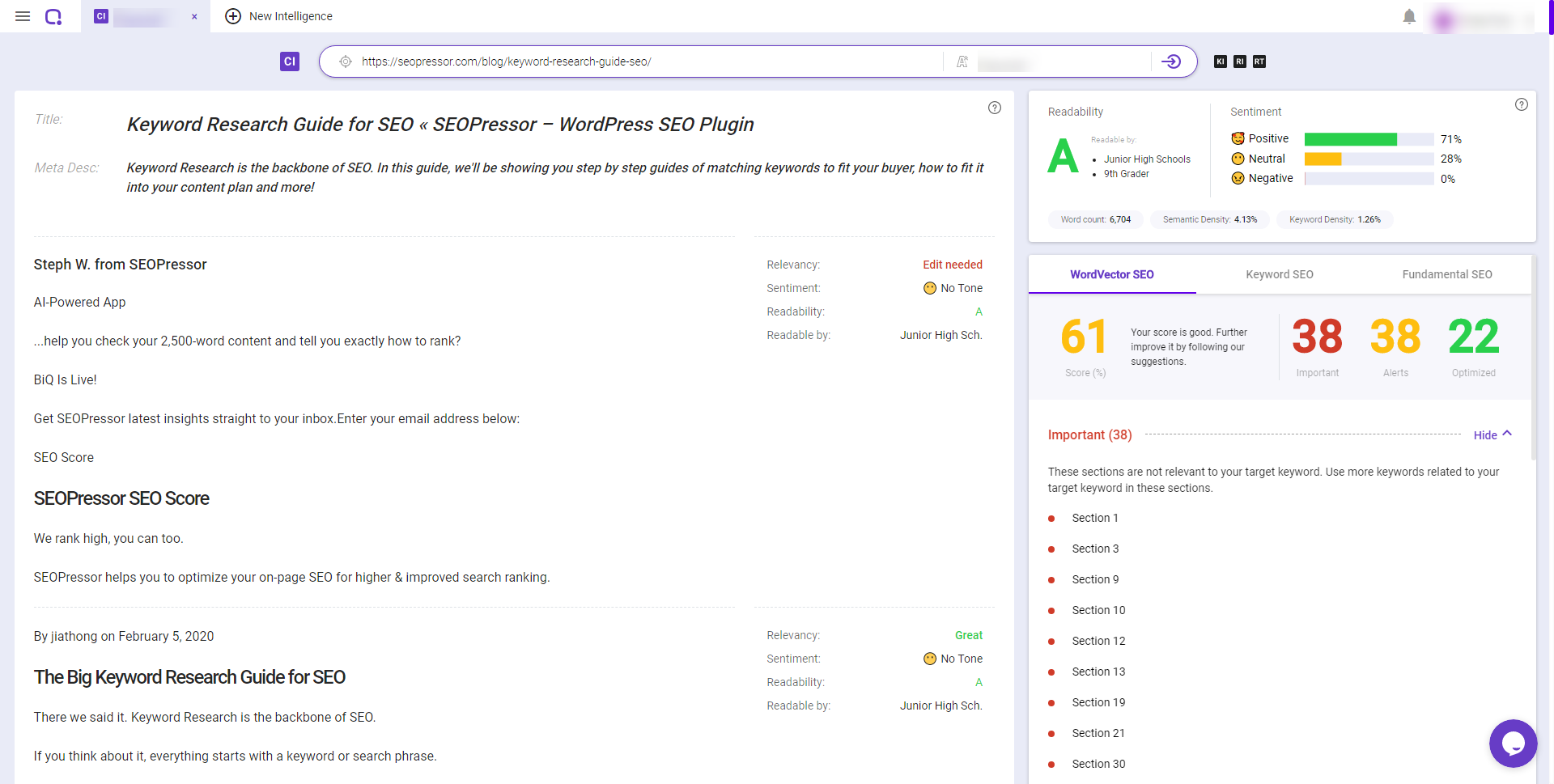
Task: Click the Word count 6,704 chip
Action: click(x=1096, y=219)
